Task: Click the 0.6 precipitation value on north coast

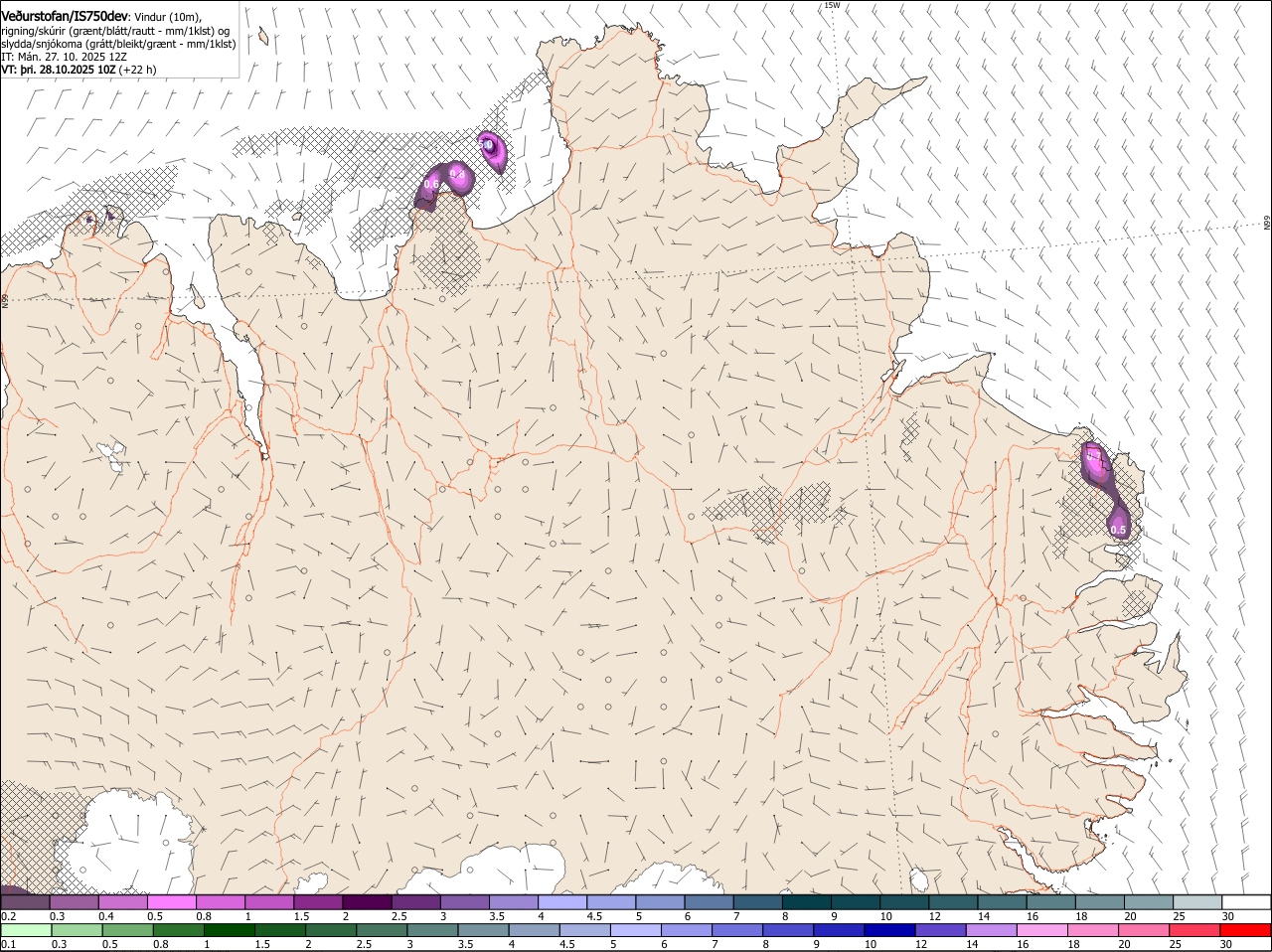Action: (x=431, y=184)
